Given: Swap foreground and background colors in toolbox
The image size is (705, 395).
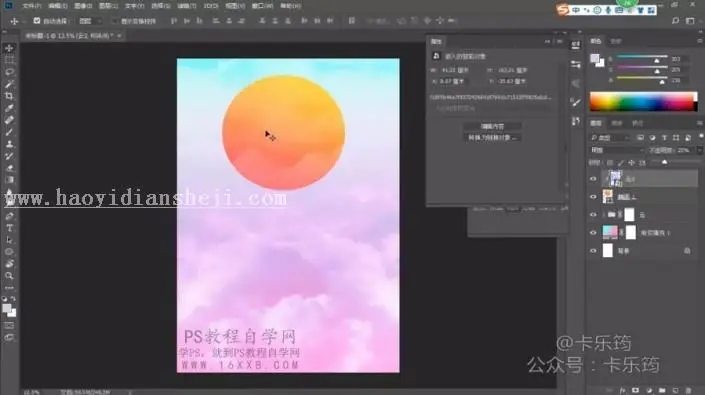Looking at the screenshot, I should click(13, 299).
